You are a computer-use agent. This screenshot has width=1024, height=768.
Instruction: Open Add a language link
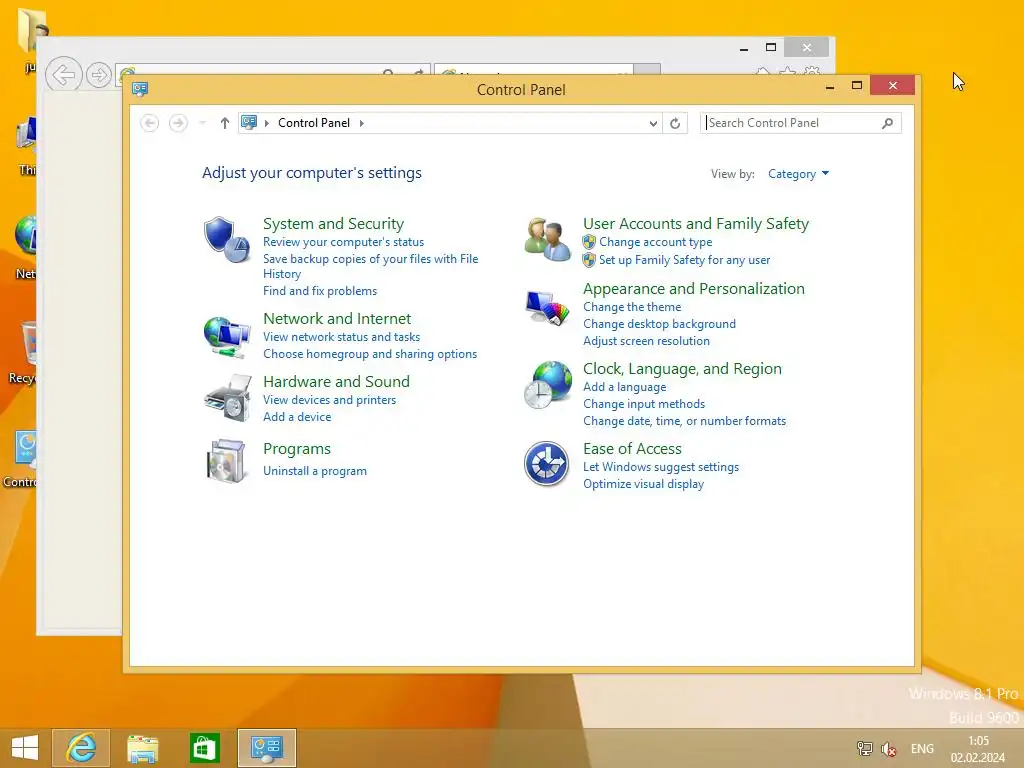point(624,387)
